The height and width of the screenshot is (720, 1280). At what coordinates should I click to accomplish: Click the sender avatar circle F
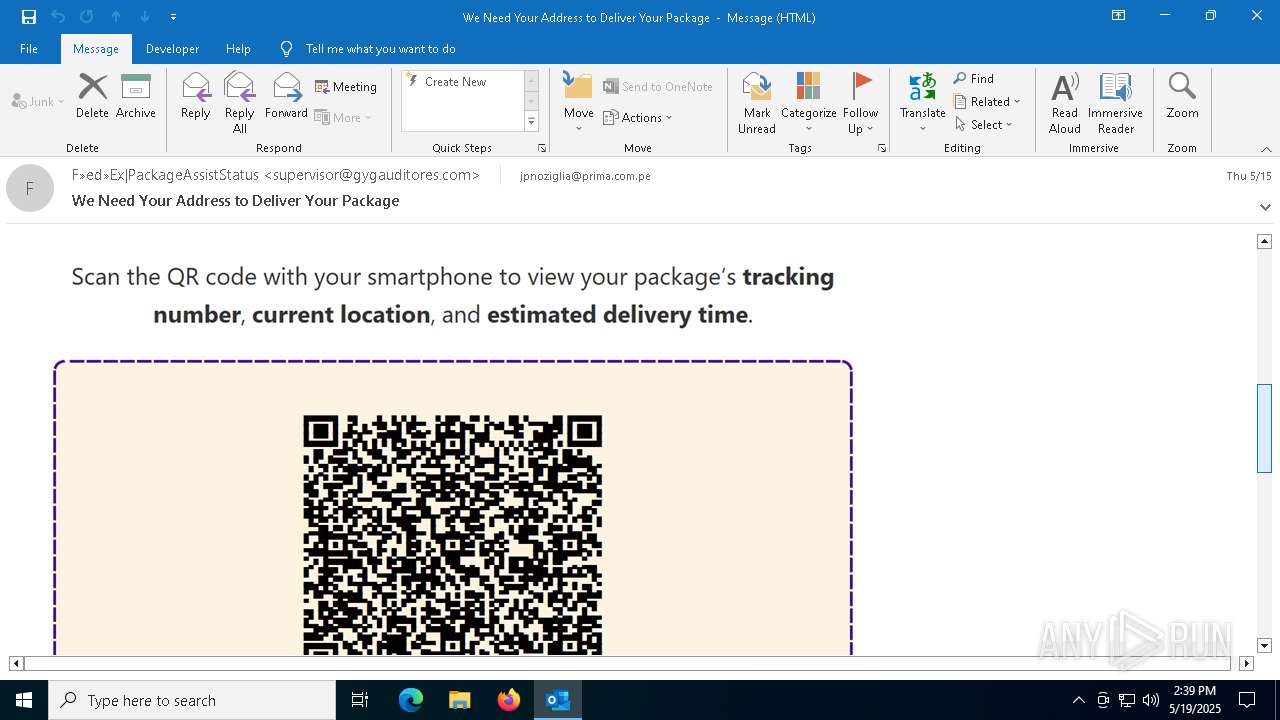click(30, 188)
